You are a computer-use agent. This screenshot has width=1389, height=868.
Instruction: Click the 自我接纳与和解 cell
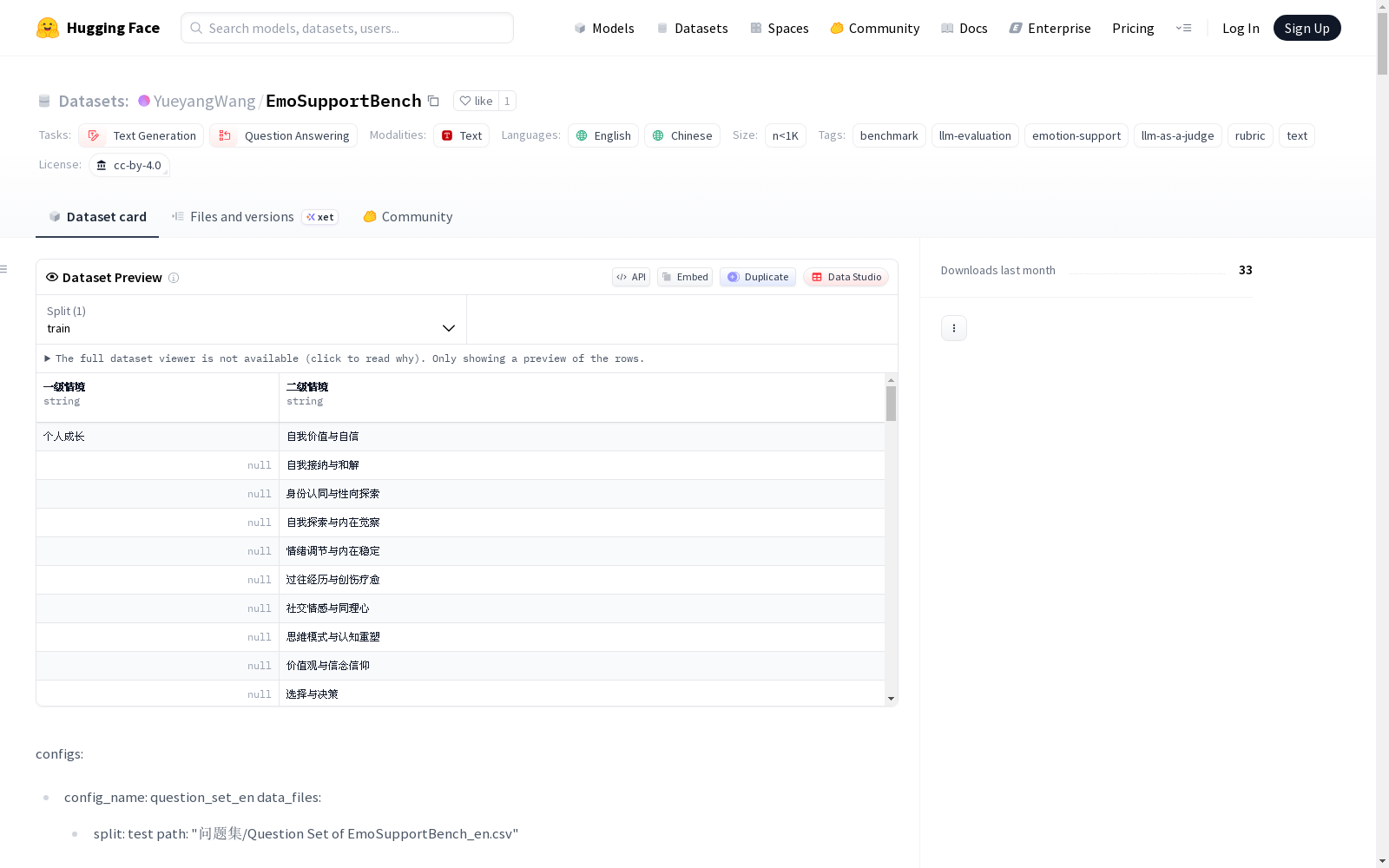[x=582, y=465]
